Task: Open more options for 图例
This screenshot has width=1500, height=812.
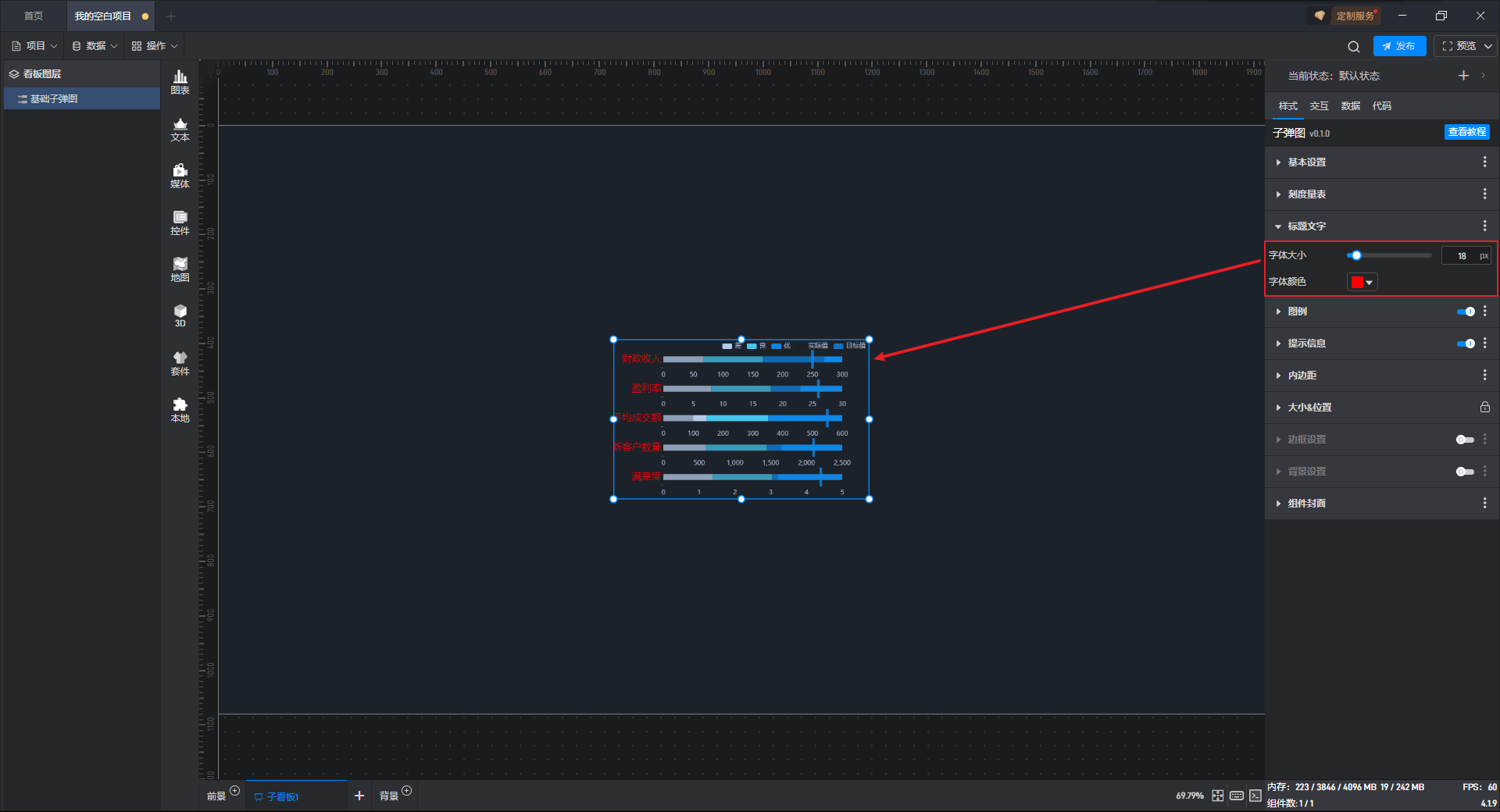Action: 1485,311
